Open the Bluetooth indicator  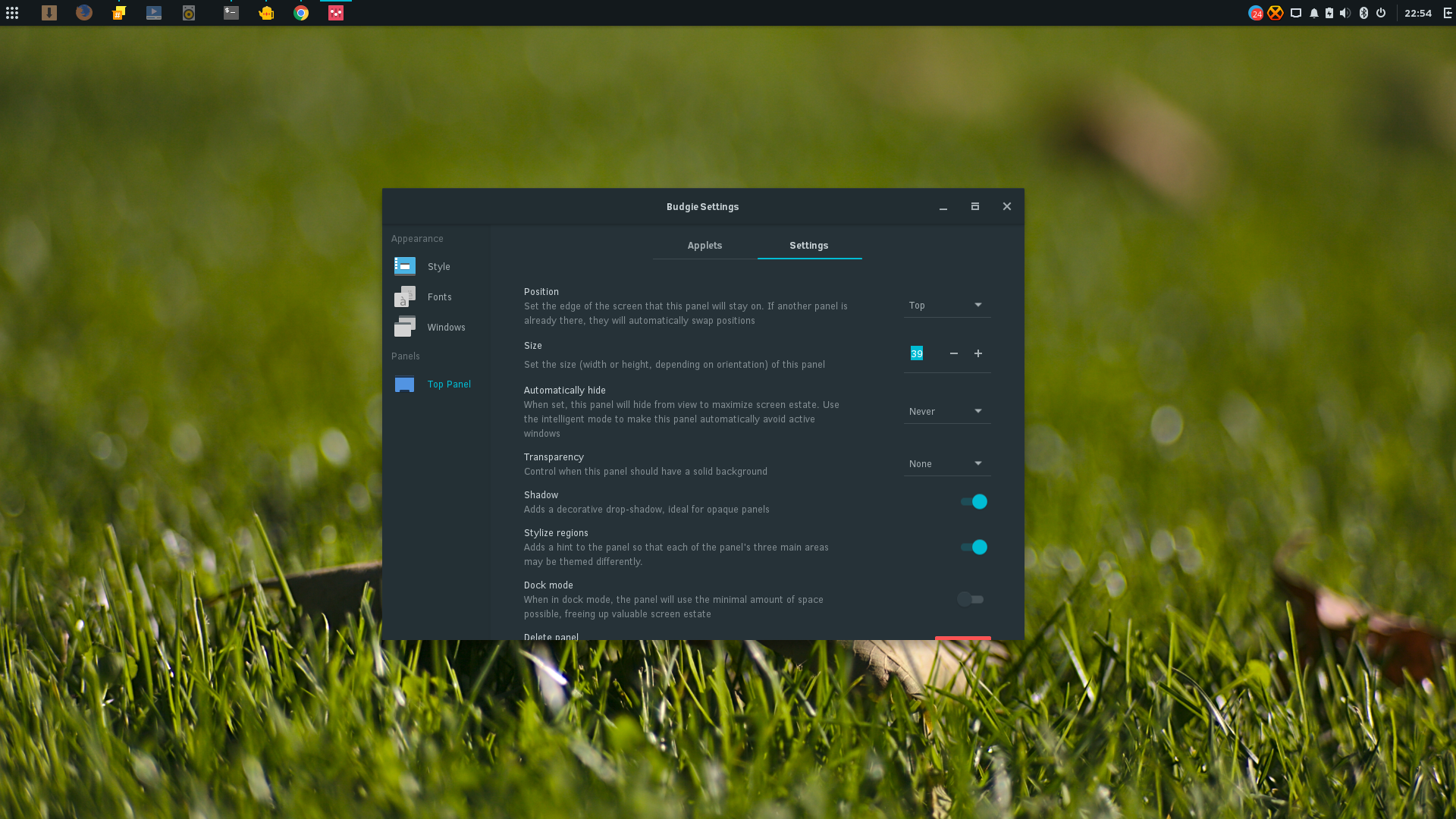(x=1363, y=13)
